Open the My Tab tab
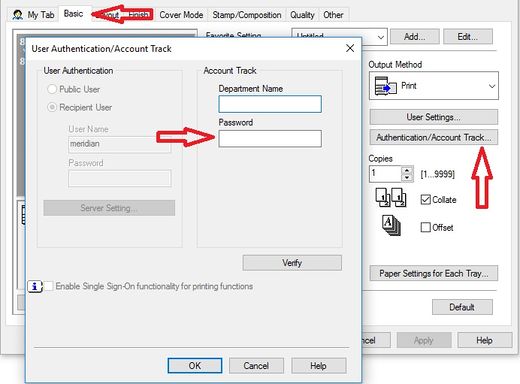This screenshot has width=520, height=384. (x=34, y=15)
